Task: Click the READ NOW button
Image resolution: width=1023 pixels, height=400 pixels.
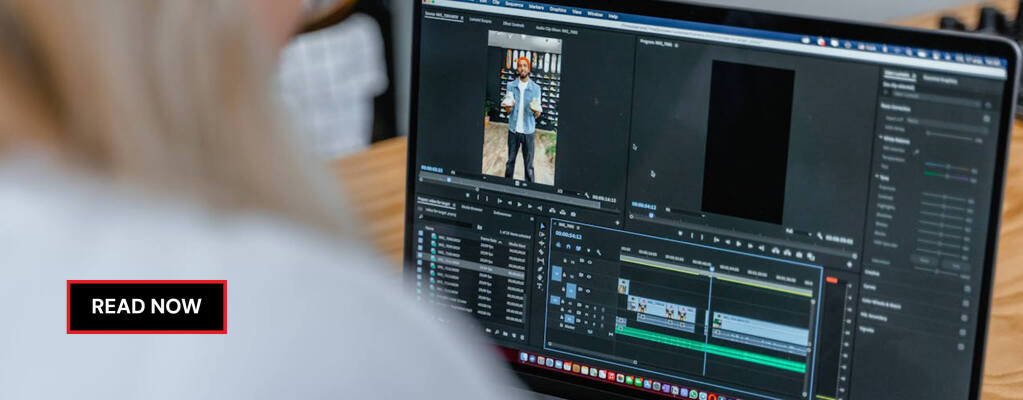Action: 146,306
